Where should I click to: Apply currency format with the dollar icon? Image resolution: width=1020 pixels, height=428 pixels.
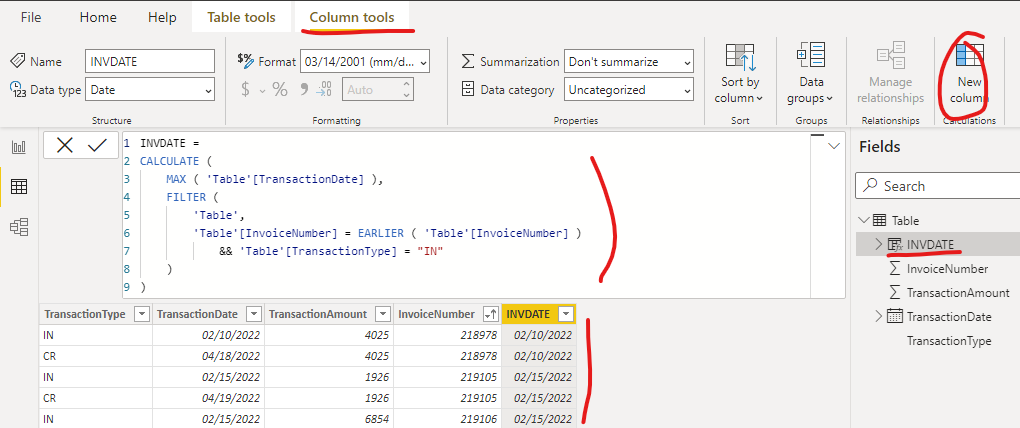pos(245,90)
